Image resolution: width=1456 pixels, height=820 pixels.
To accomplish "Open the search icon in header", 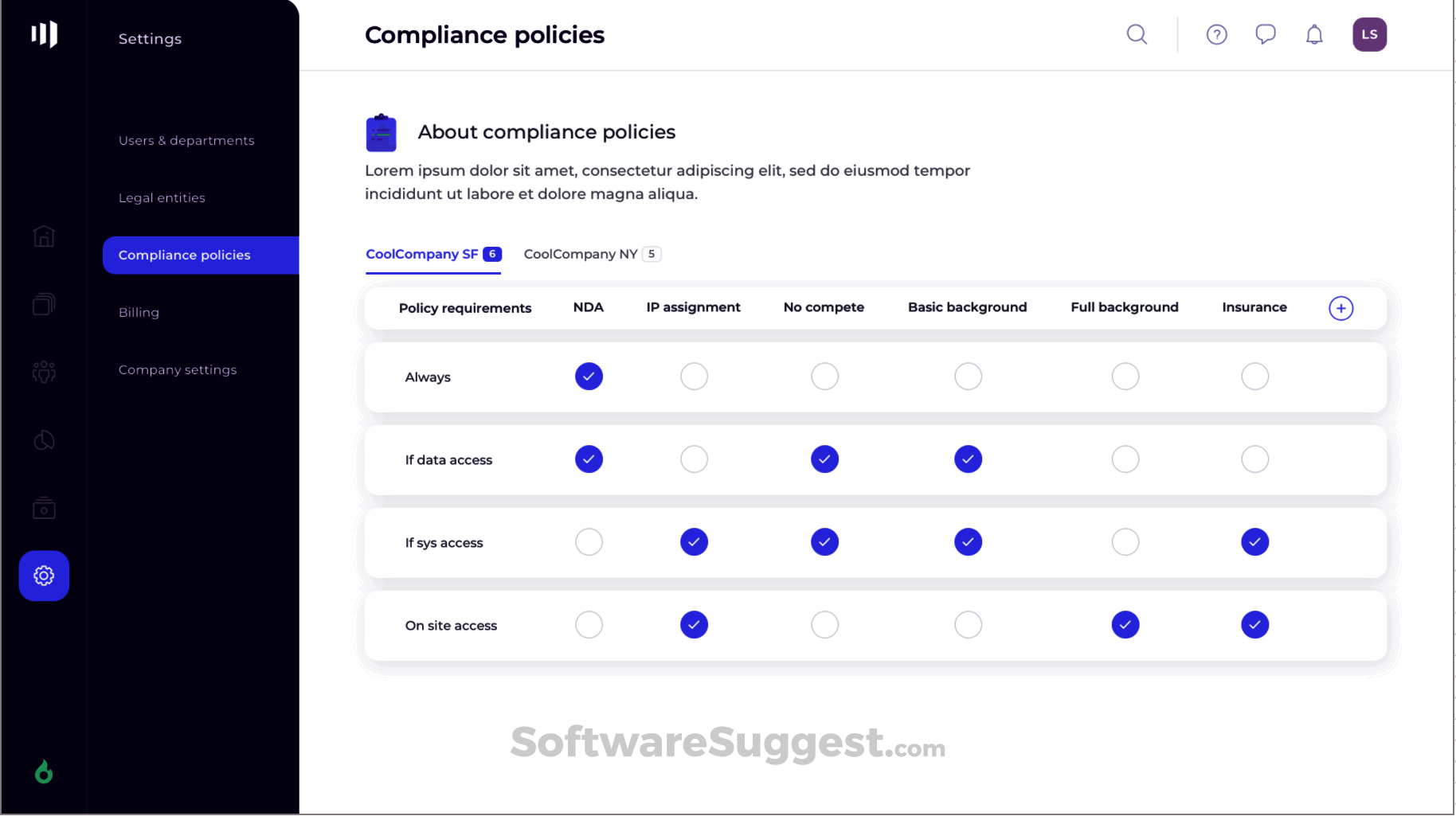I will coord(1137,34).
